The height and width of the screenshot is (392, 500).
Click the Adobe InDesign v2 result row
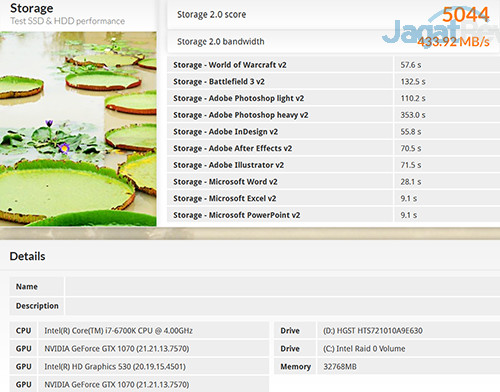tap(333, 131)
